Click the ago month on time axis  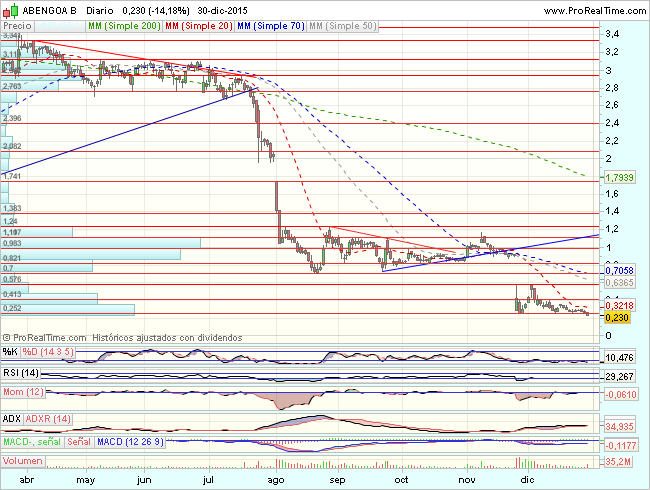click(x=276, y=480)
